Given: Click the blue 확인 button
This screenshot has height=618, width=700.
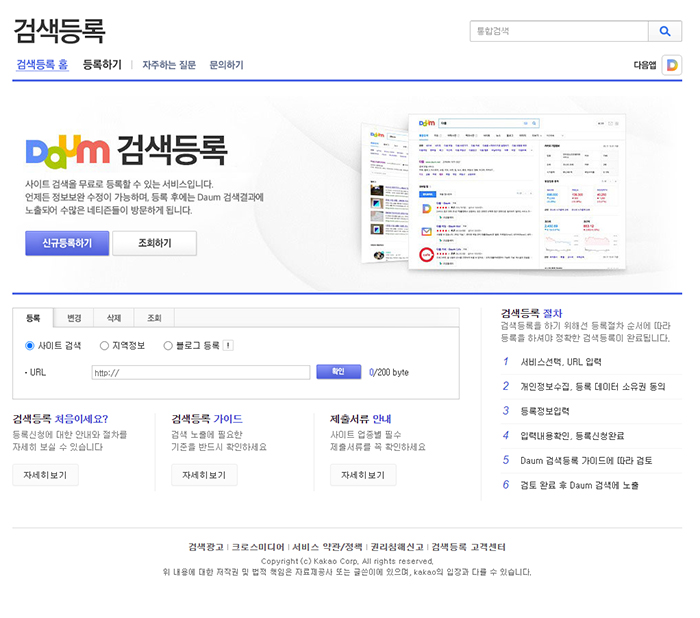Looking at the screenshot, I should (x=338, y=372).
